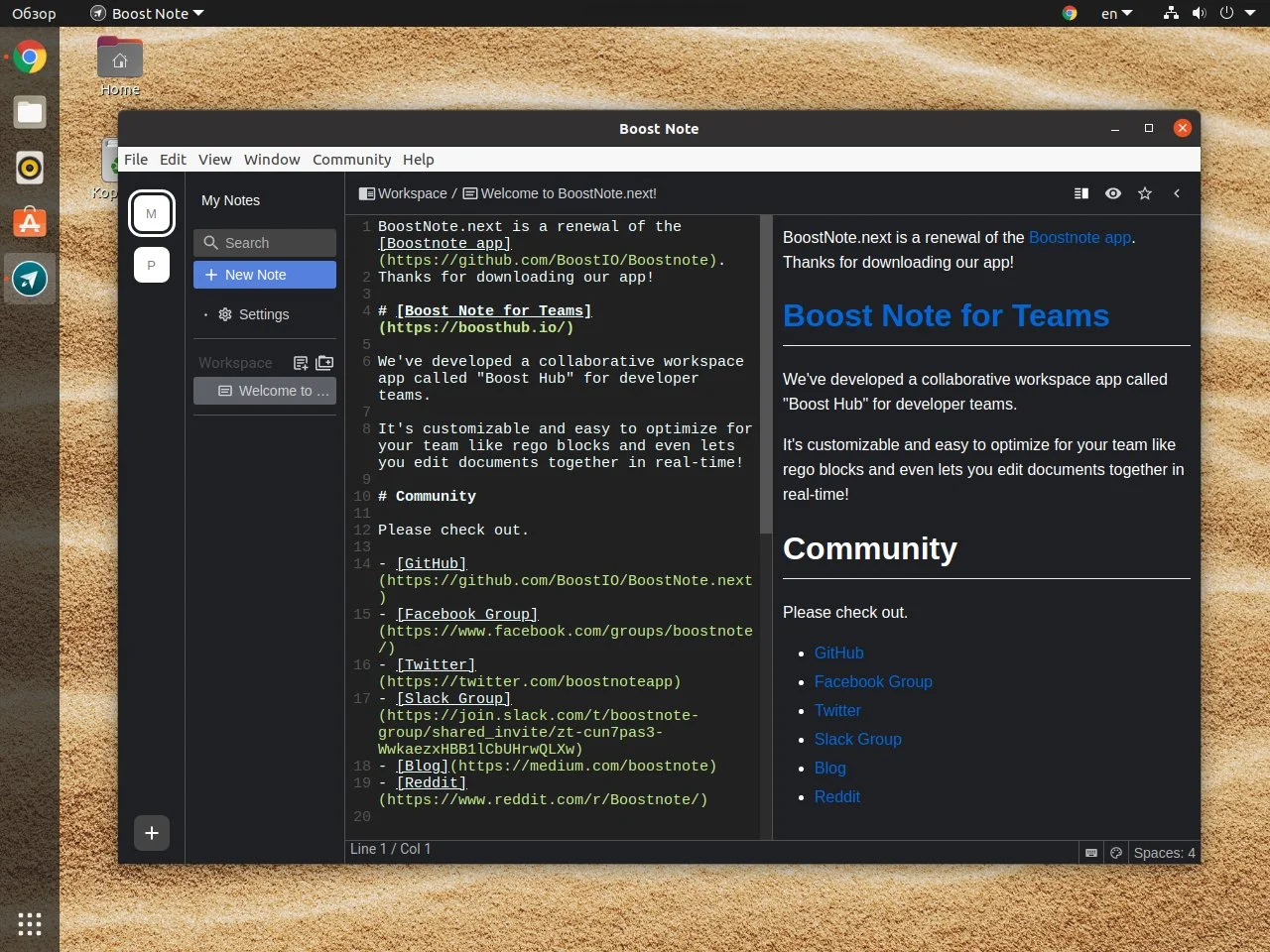Image resolution: width=1270 pixels, height=952 pixels.
Task: Follow the Facebook Group link in preview
Action: point(873,681)
